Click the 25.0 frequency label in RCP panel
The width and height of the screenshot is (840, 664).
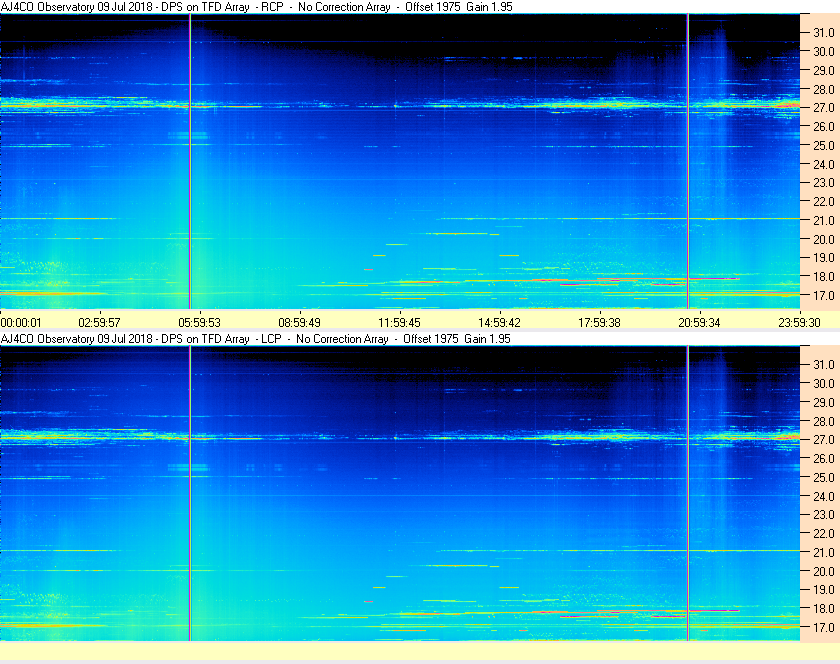point(824,145)
